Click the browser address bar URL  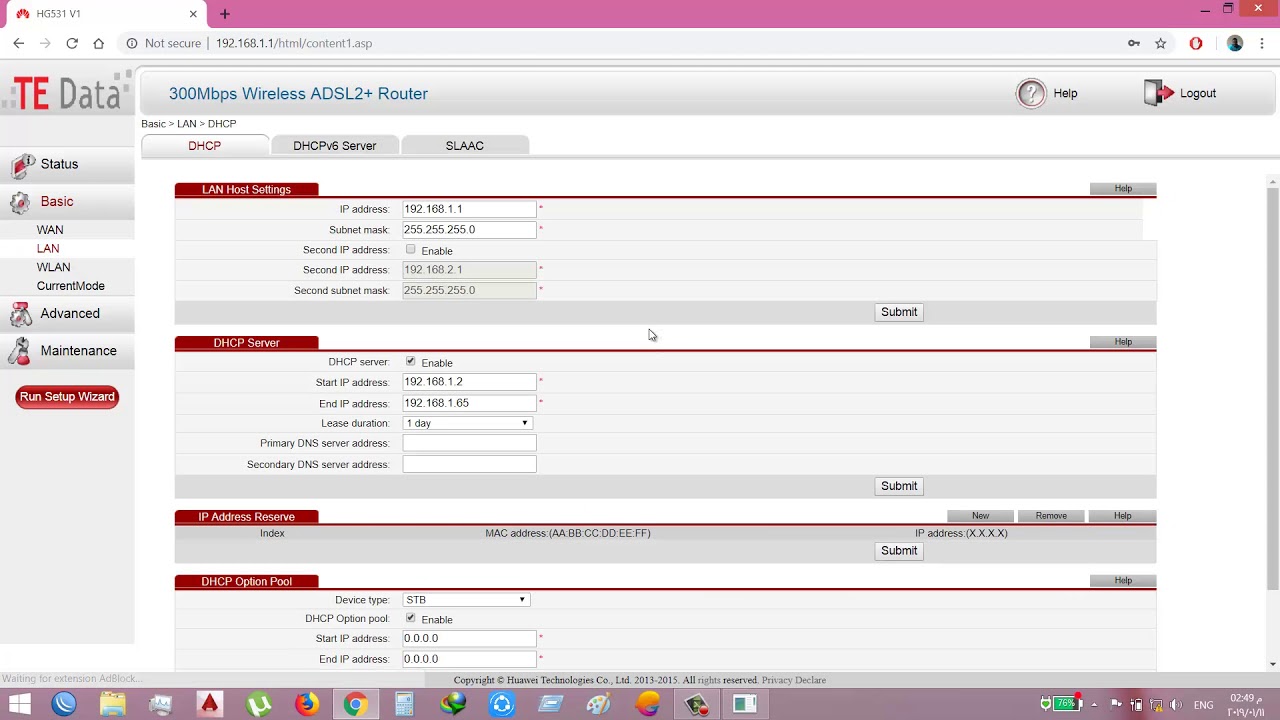[294, 43]
